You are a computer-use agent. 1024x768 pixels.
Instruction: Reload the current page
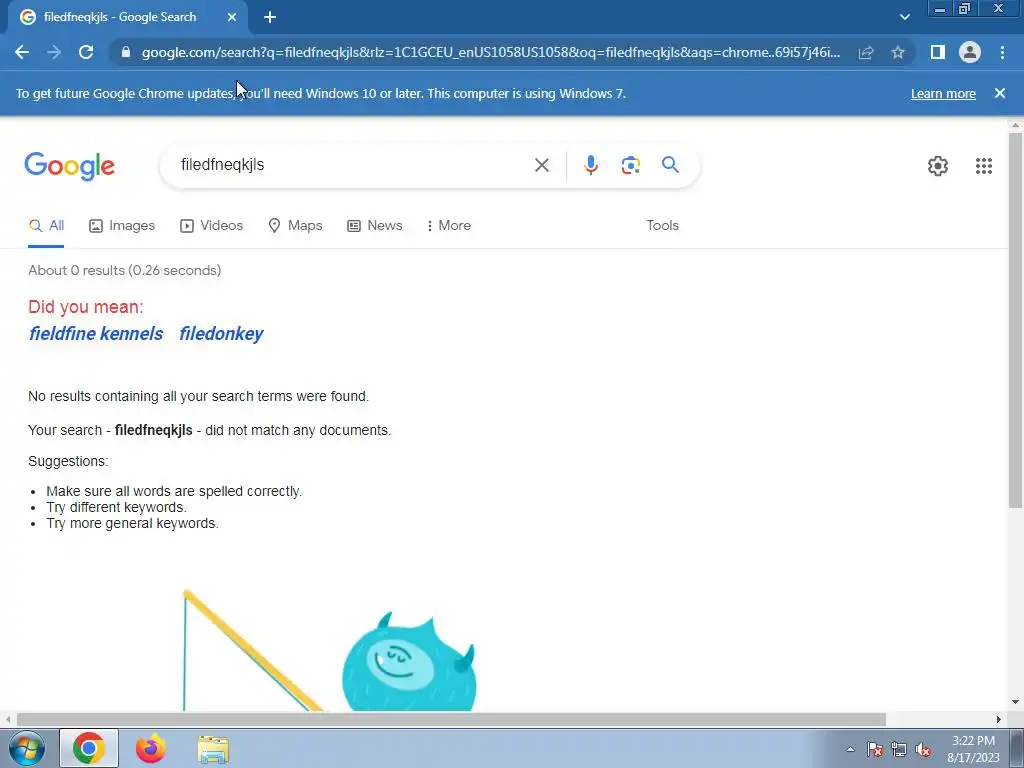[x=86, y=52]
